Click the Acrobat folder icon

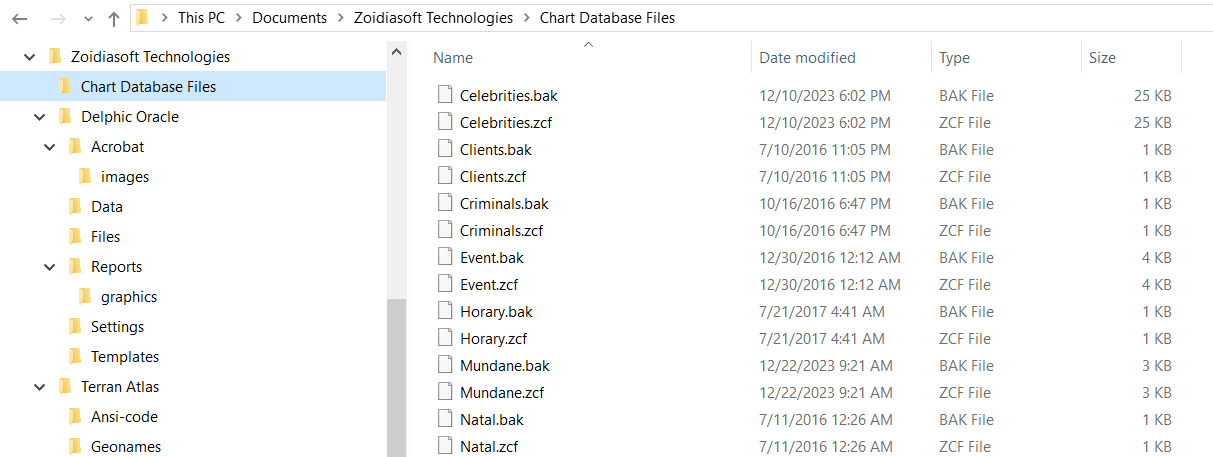pyautogui.click(x=75, y=147)
